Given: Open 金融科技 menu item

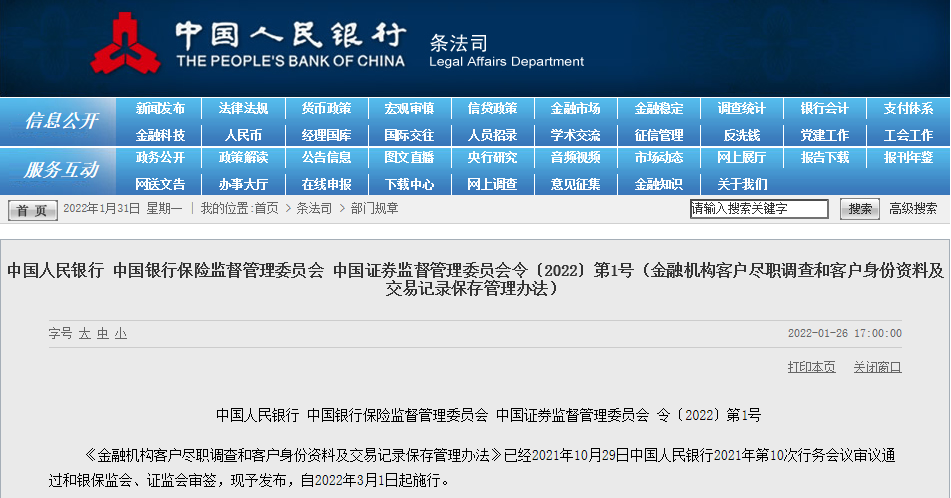Looking at the screenshot, I should [x=160, y=135].
